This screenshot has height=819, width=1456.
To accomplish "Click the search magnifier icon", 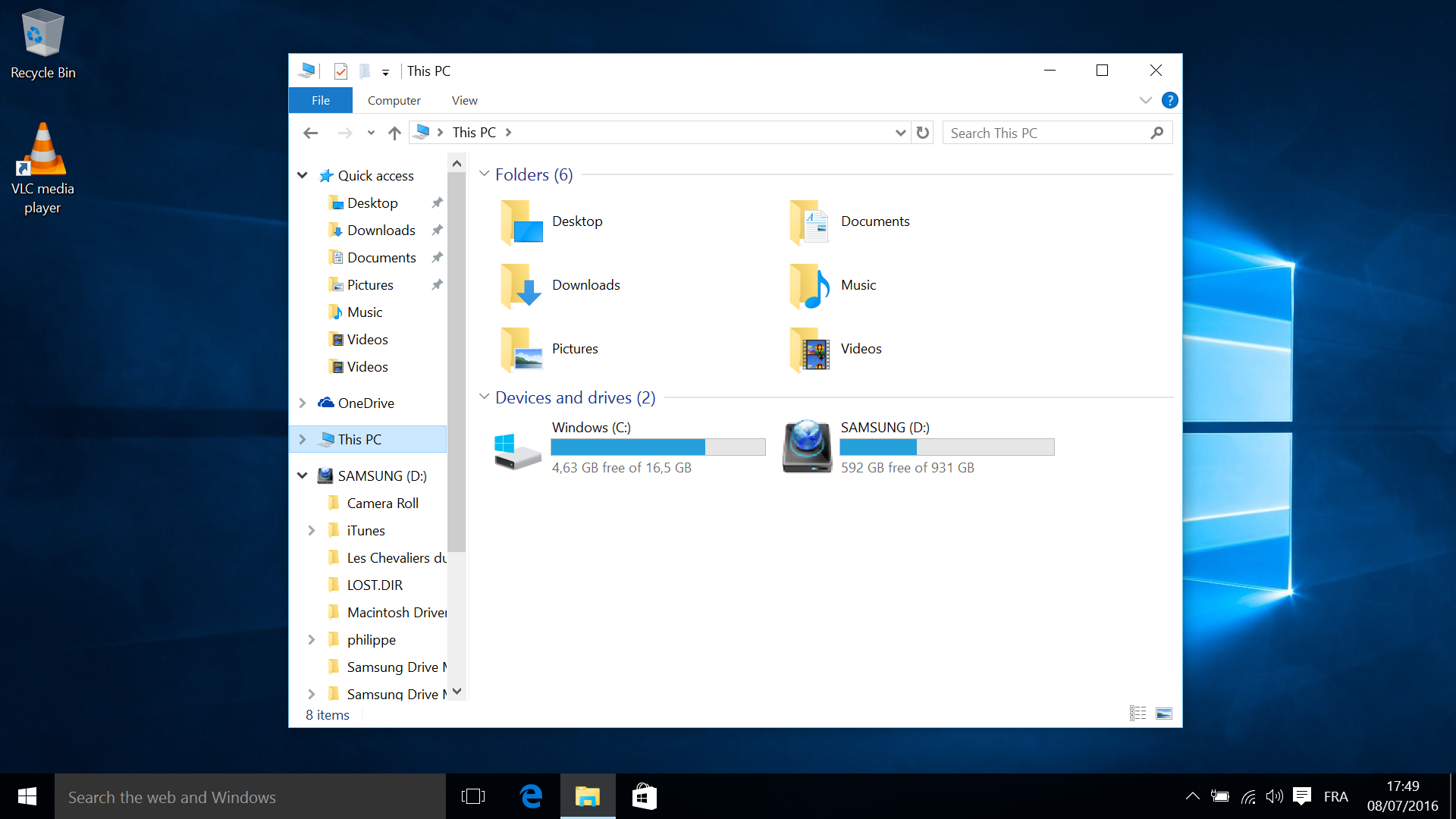I will tap(1157, 133).
